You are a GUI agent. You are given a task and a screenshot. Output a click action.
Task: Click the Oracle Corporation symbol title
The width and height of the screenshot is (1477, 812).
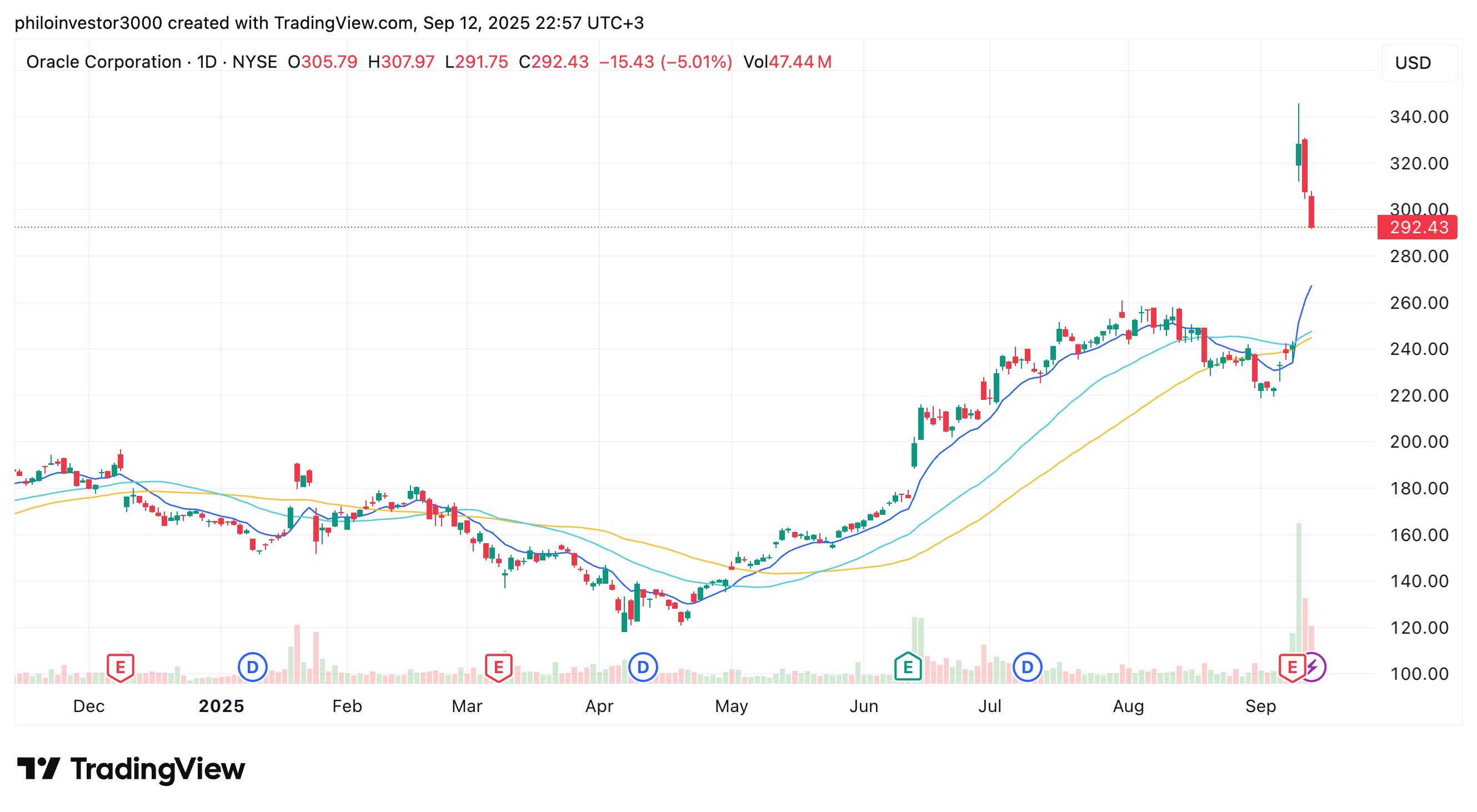tap(104, 61)
